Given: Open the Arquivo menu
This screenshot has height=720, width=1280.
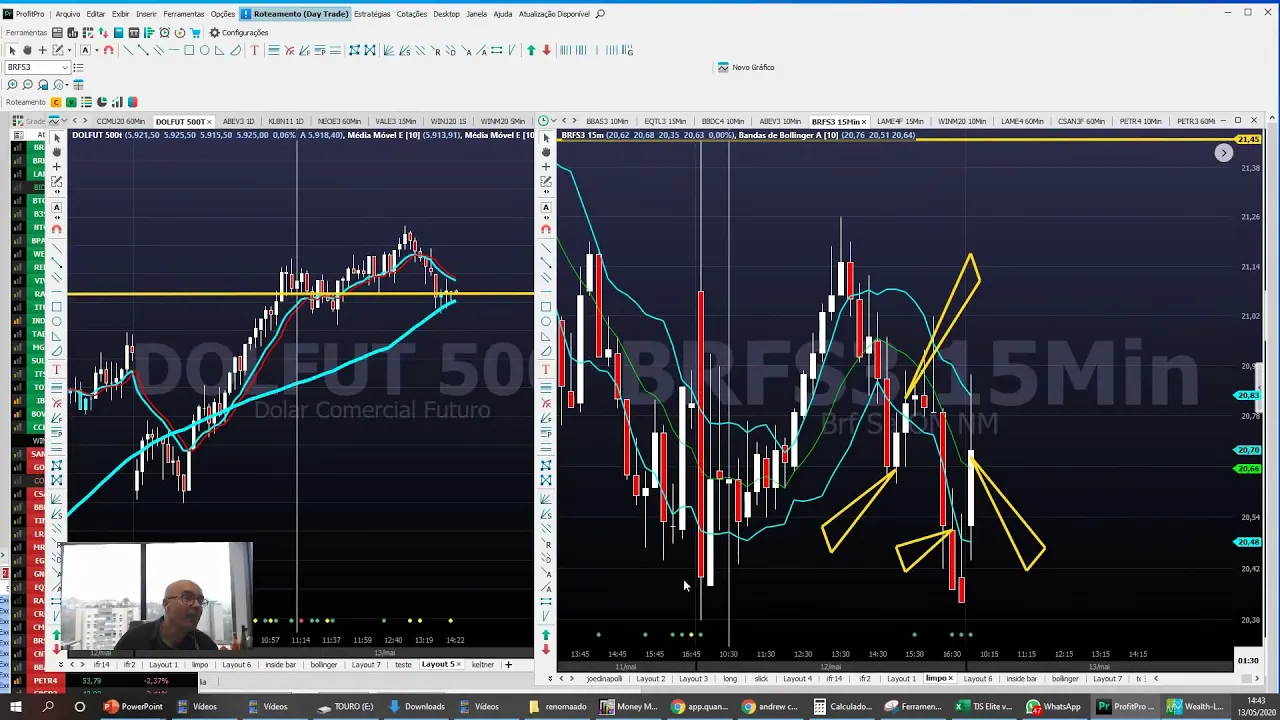Looking at the screenshot, I should click(x=67, y=14).
